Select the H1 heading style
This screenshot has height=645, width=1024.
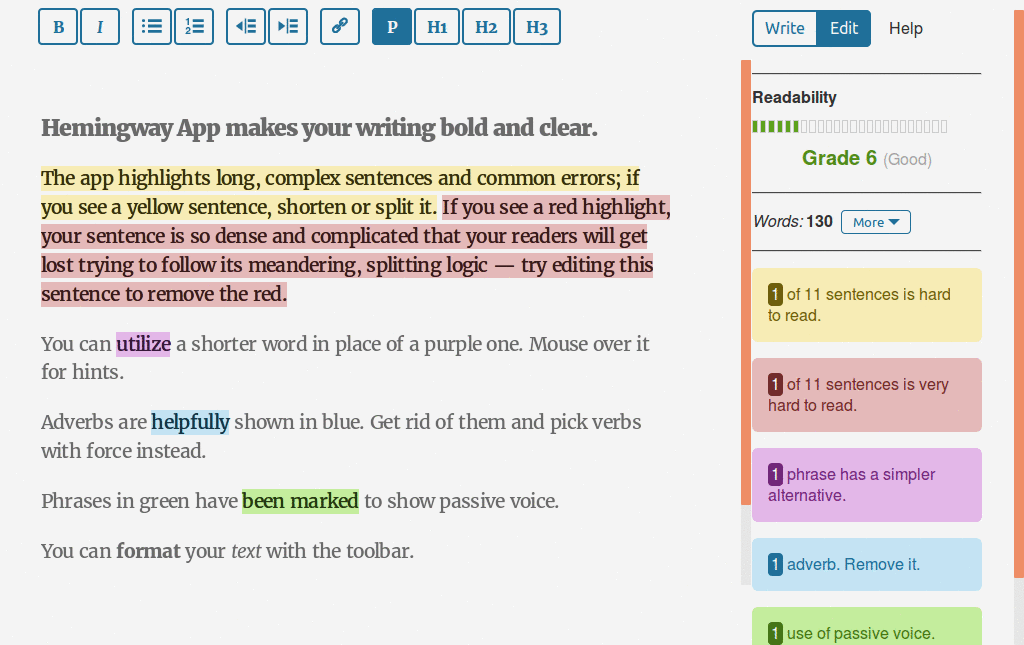437,26
